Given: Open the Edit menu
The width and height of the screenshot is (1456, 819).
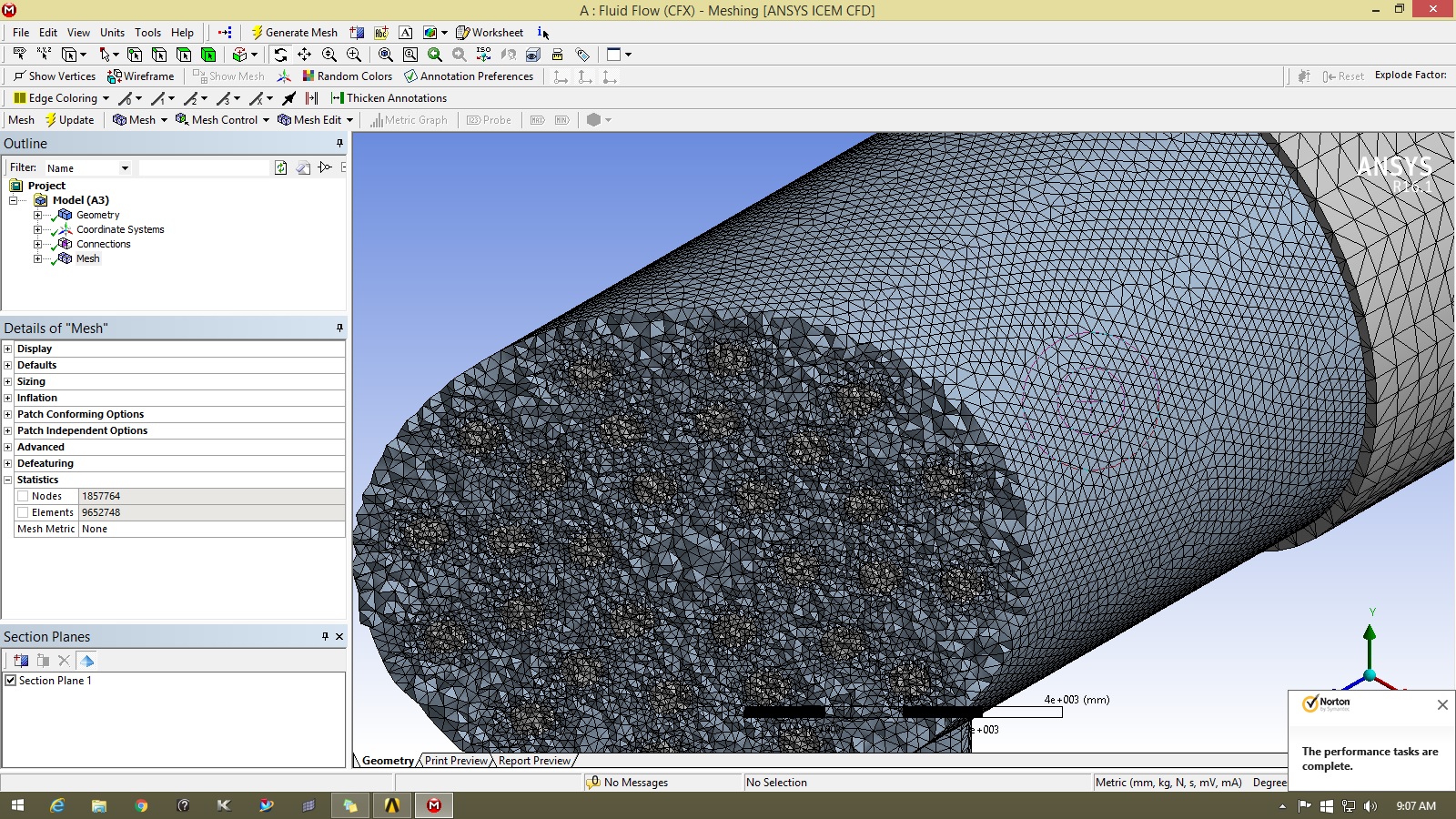Looking at the screenshot, I should pos(48,33).
